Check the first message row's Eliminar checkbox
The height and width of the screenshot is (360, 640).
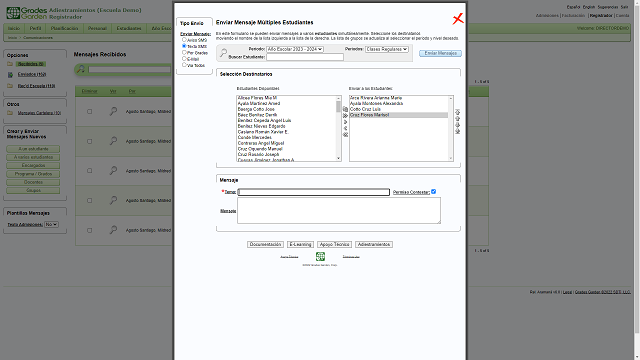(x=89, y=111)
